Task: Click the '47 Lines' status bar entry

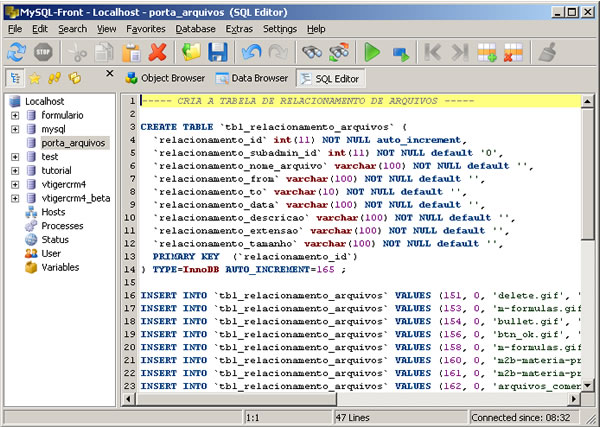Action: pyautogui.click(x=352, y=418)
